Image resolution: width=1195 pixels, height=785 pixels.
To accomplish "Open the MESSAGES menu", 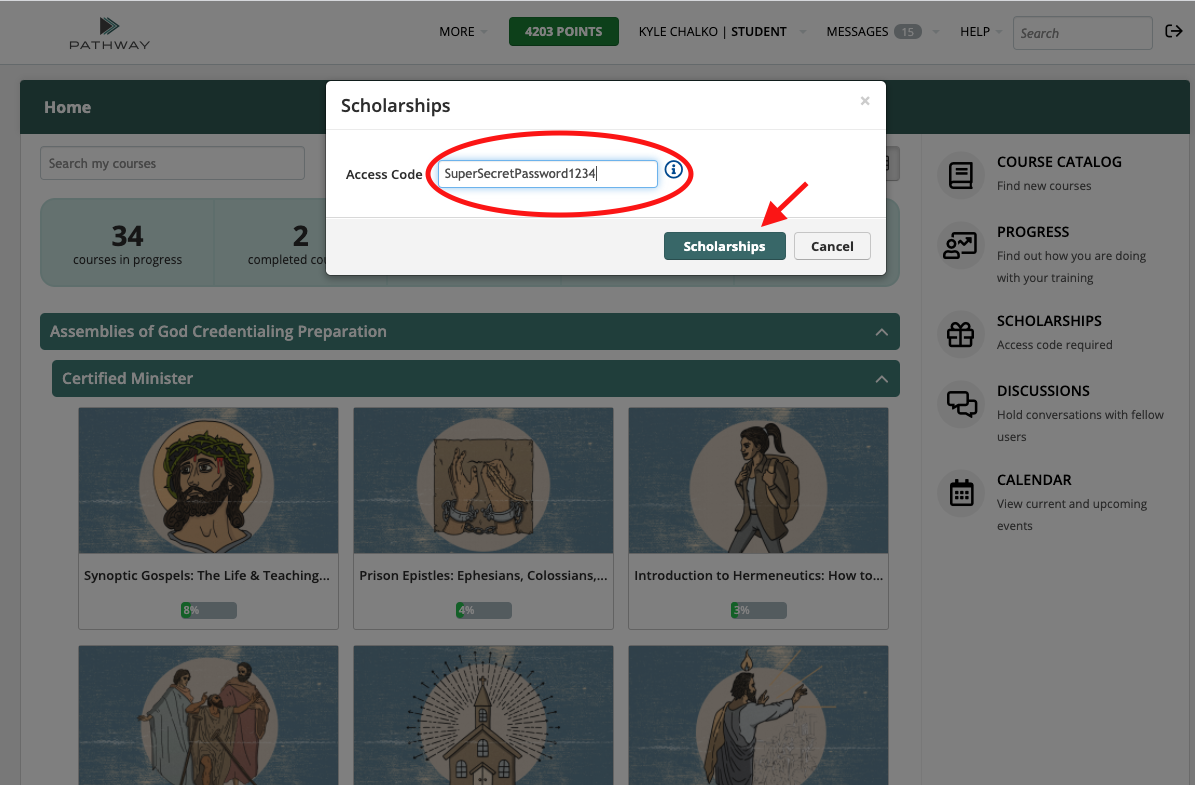I will [857, 32].
